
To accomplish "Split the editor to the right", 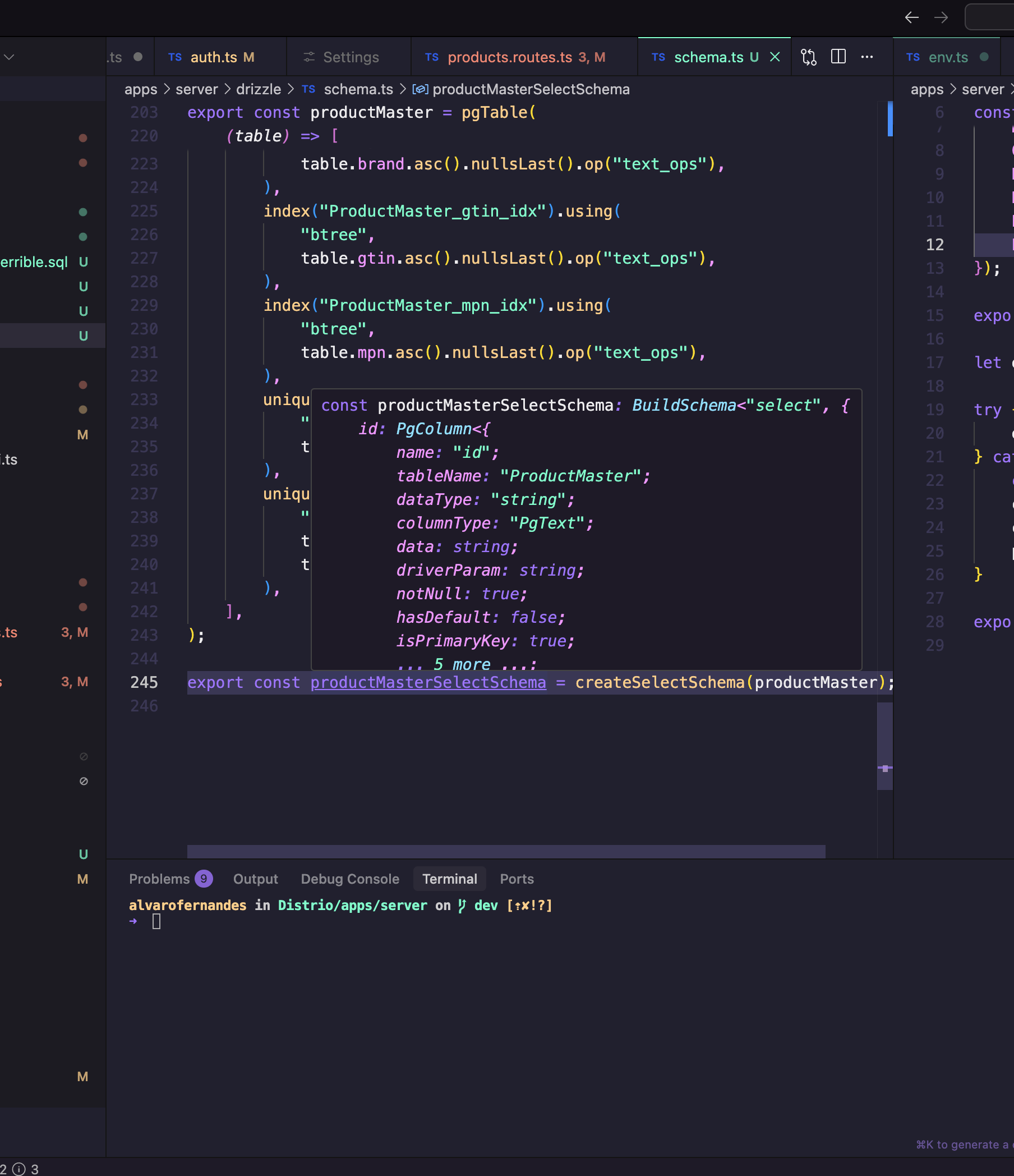I will (838, 57).
